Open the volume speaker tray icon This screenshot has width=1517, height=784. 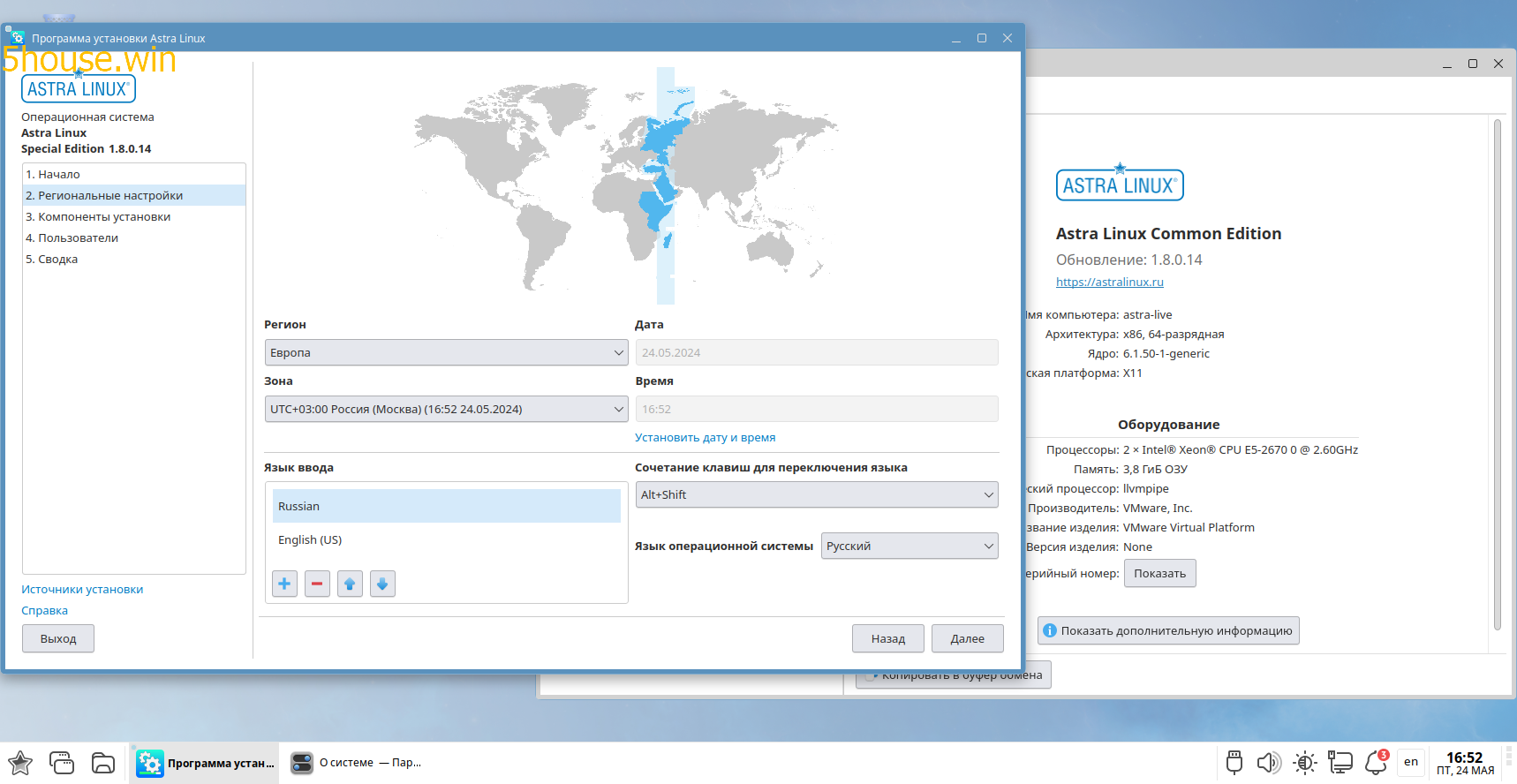pyautogui.click(x=1269, y=762)
